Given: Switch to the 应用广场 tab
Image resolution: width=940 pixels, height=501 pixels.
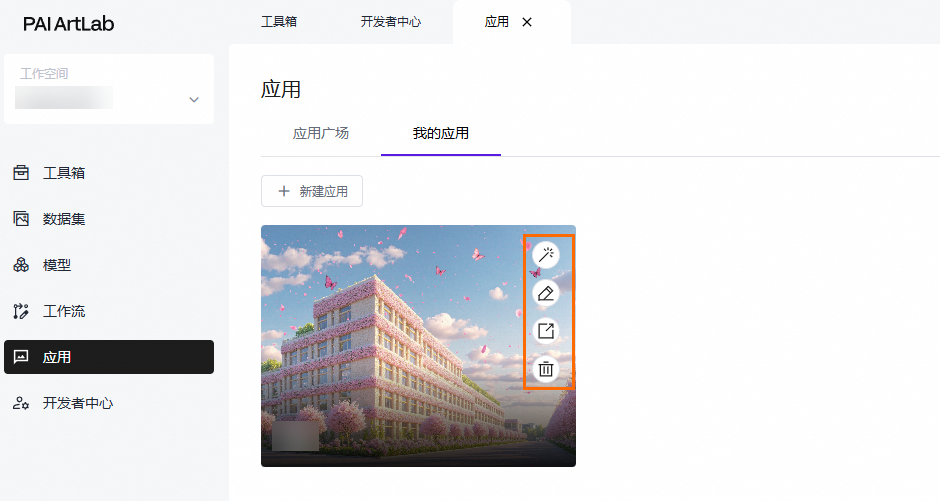Looking at the screenshot, I should 321,133.
